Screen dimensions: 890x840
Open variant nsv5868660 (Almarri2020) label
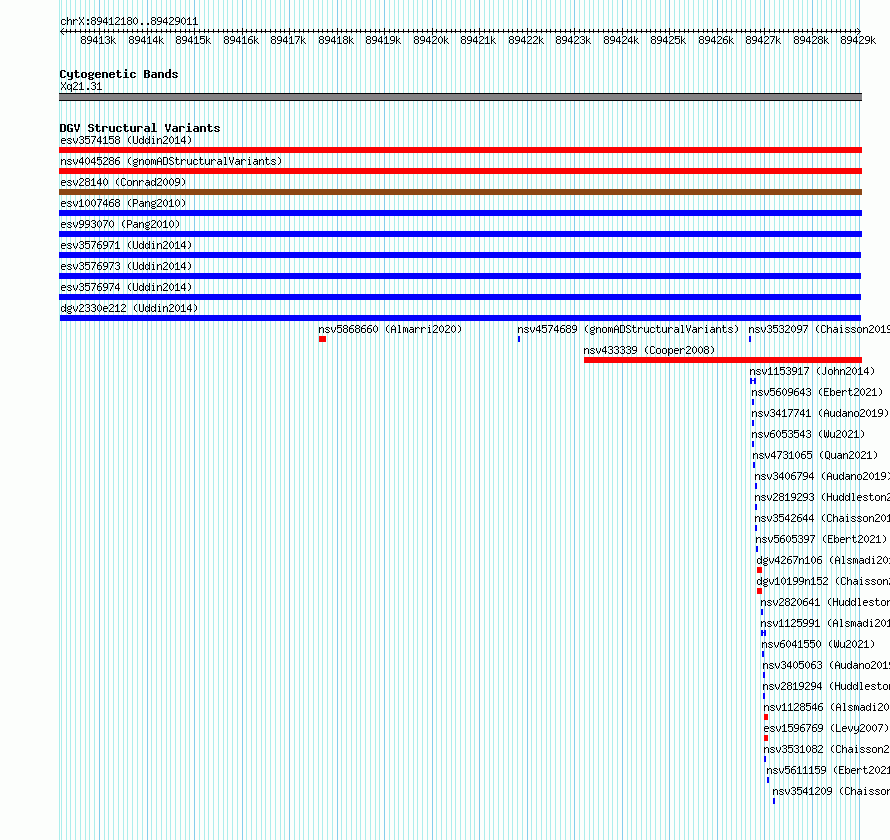click(390, 329)
